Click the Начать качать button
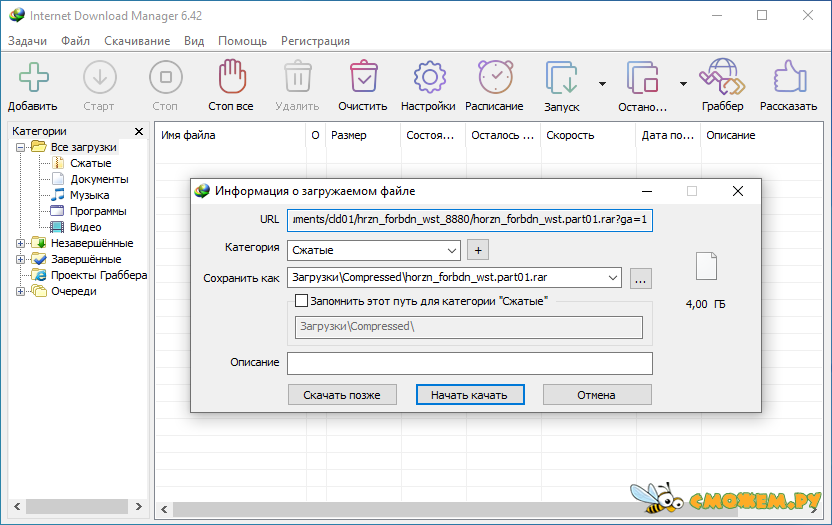This screenshot has width=832, height=525. [470, 395]
